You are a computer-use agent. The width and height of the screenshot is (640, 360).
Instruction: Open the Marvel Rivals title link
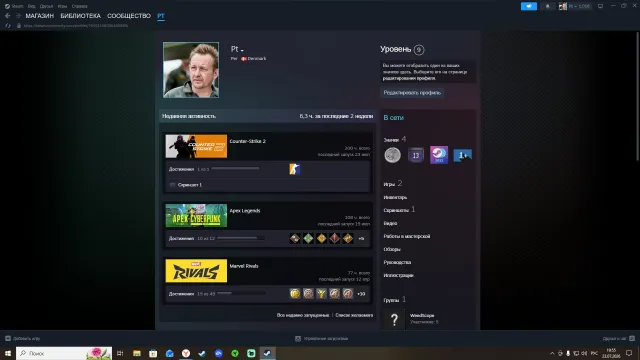point(244,266)
